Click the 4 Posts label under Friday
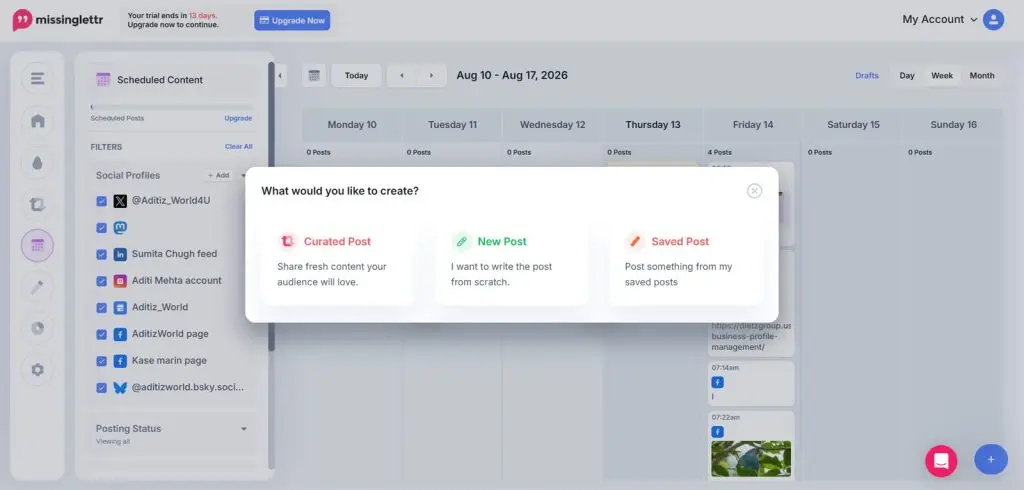1024x490 pixels. pyautogui.click(x=720, y=152)
